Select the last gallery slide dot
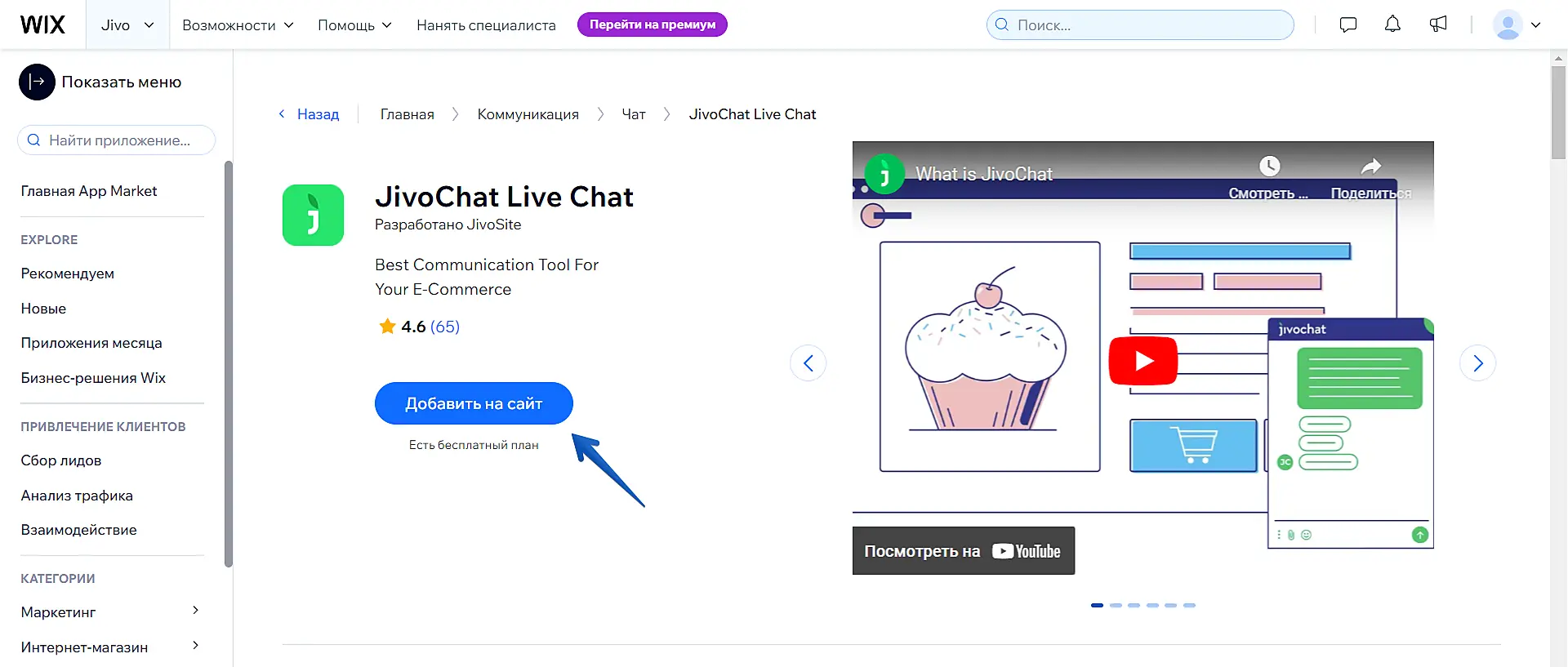This screenshot has width=1568, height=667. coord(1189,605)
